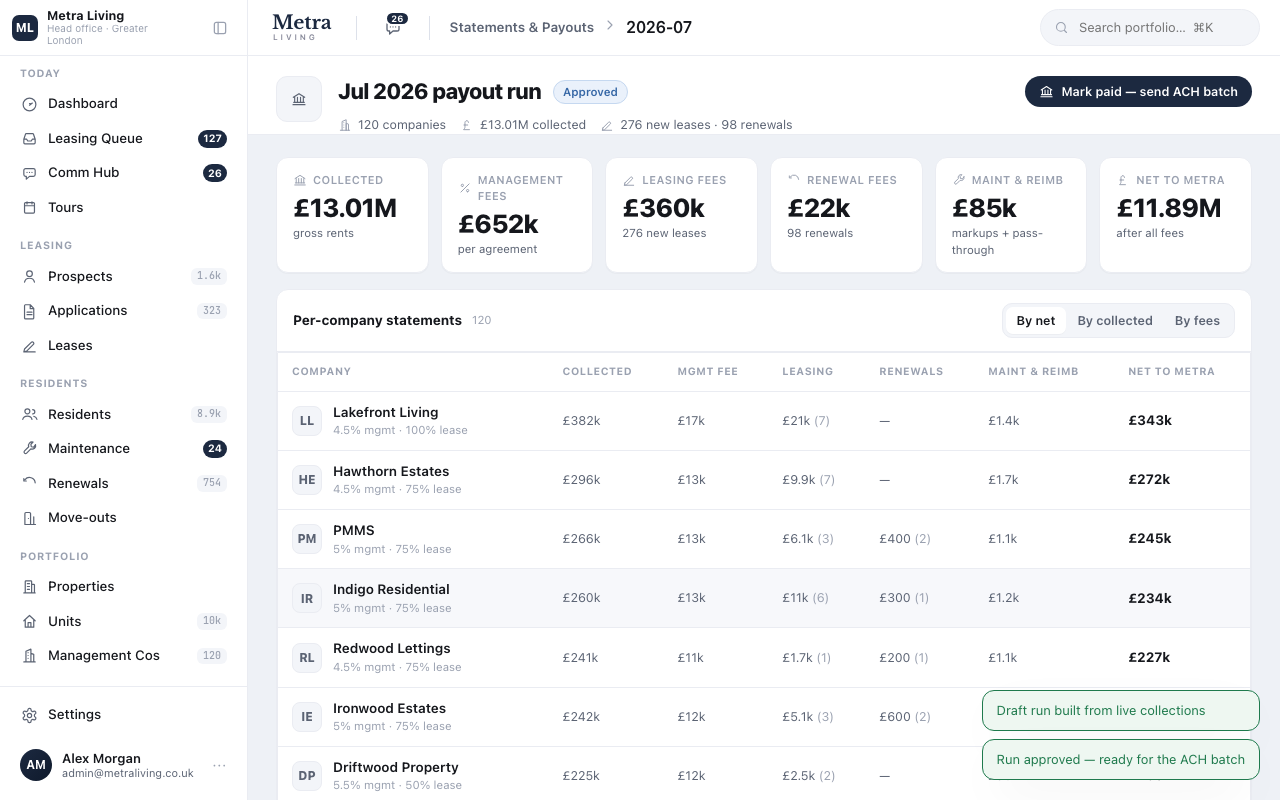Open the Comm Hub sidebar item
The height and width of the screenshot is (800, 1280).
124,173
